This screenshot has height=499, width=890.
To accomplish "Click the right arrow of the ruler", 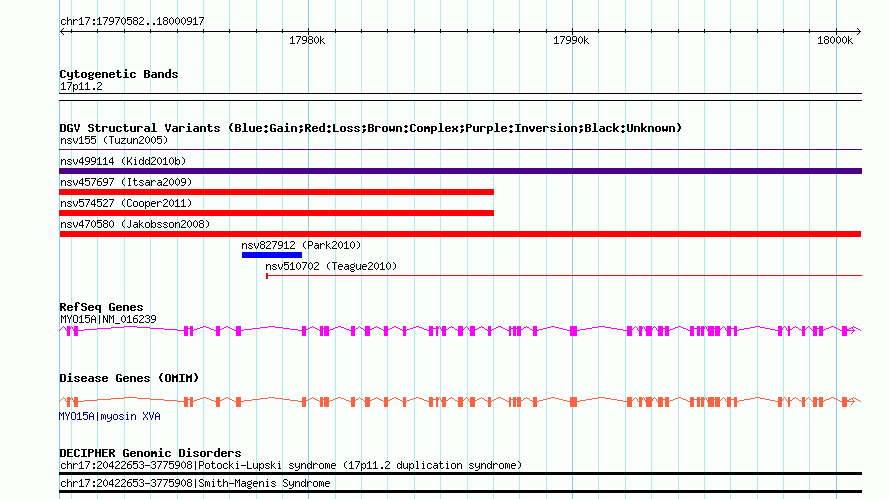I will (858, 32).
